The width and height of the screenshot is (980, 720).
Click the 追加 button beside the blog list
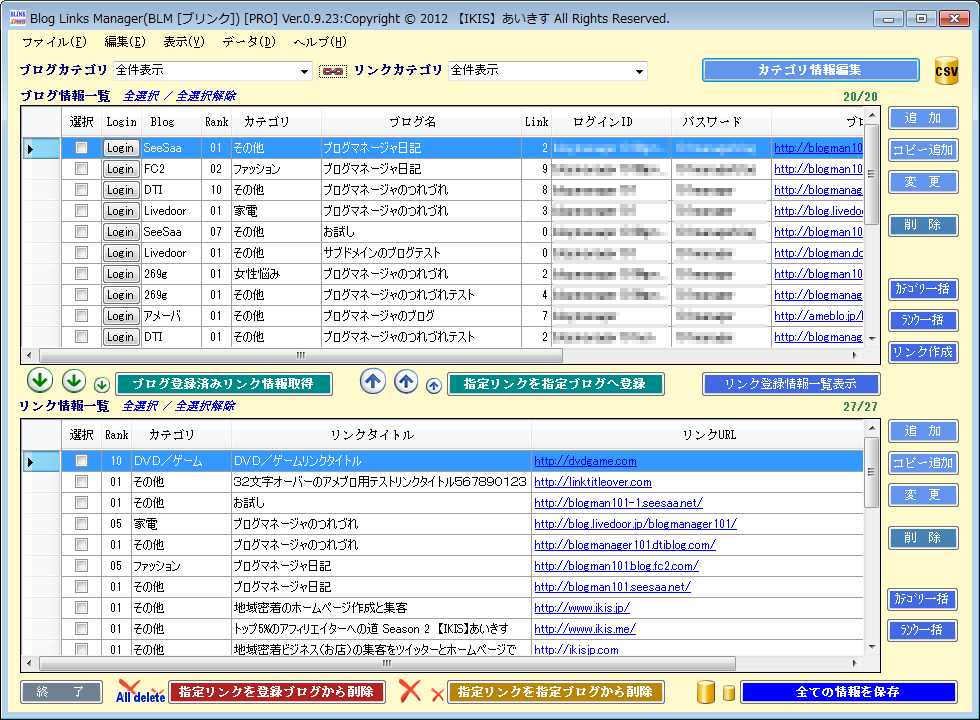(x=923, y=118)
